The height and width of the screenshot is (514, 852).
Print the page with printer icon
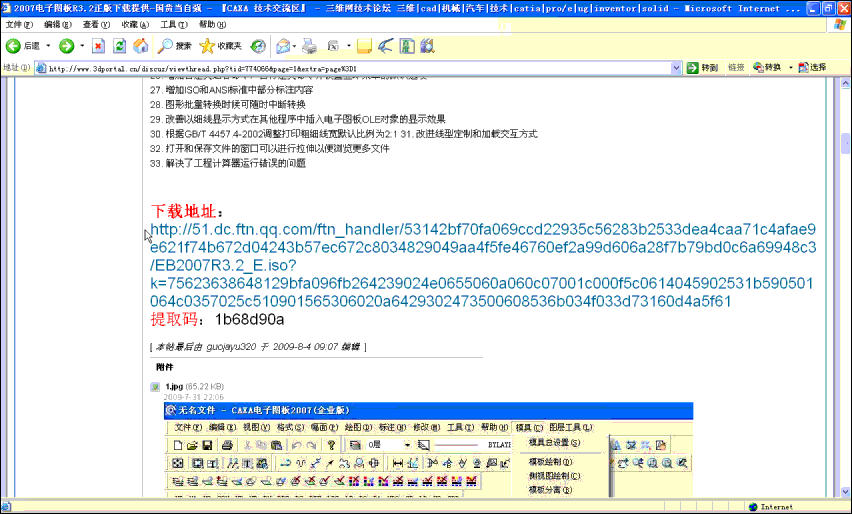[x=309, y=46]
